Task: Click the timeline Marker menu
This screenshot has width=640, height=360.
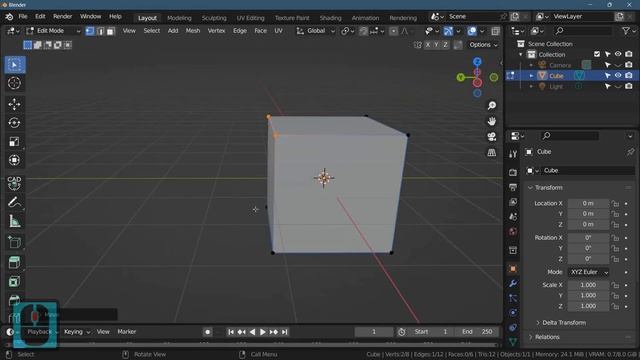Action: [127, 332]
